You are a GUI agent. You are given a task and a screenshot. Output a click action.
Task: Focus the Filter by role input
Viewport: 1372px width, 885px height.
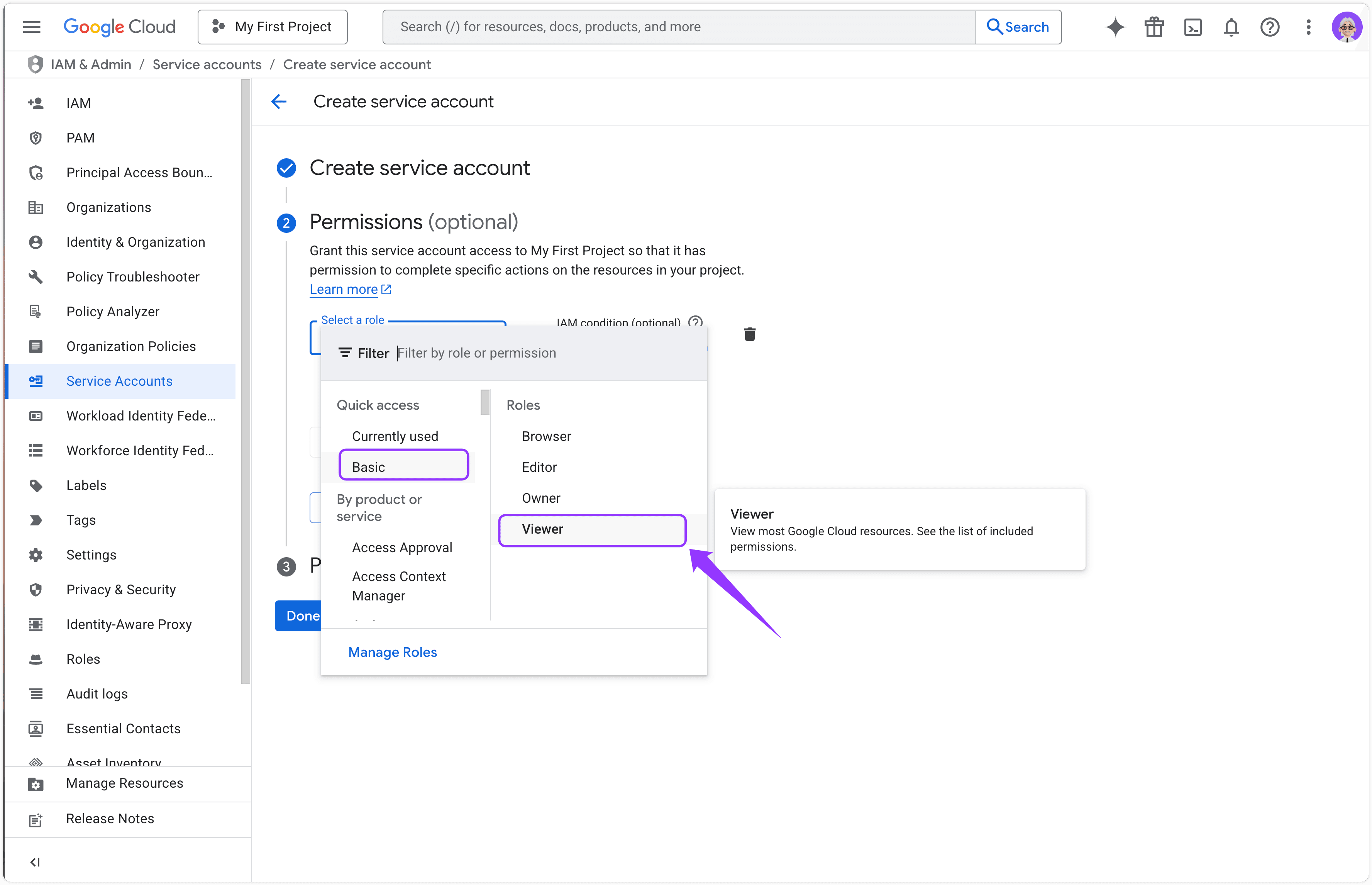(x=546, y=353)
